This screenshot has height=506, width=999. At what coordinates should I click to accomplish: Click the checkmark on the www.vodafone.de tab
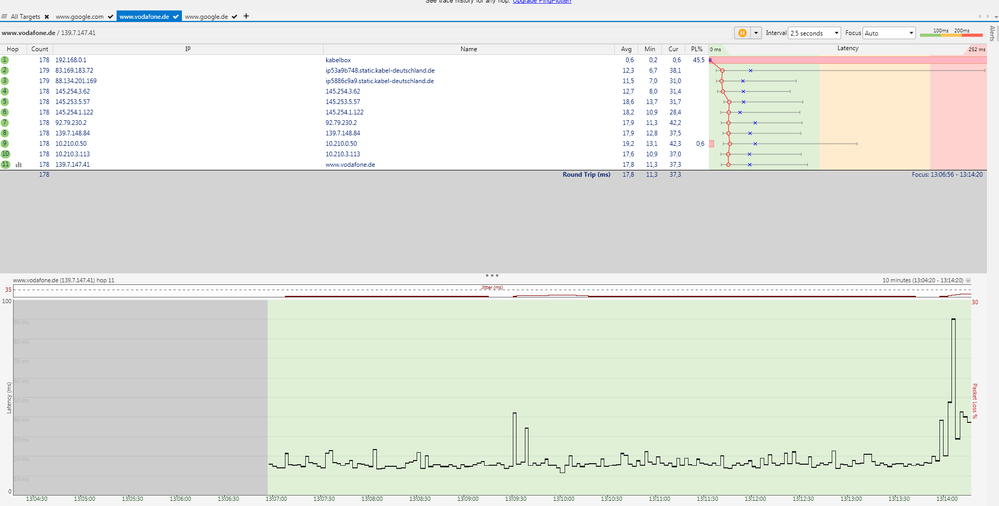[176, 17]
